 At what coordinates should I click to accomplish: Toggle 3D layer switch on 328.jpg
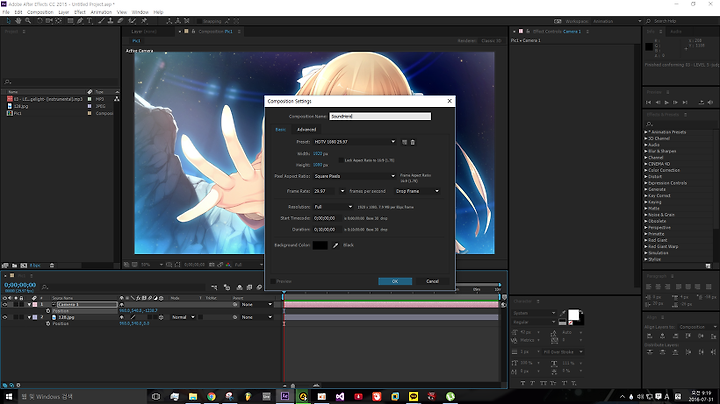(161, 317)
